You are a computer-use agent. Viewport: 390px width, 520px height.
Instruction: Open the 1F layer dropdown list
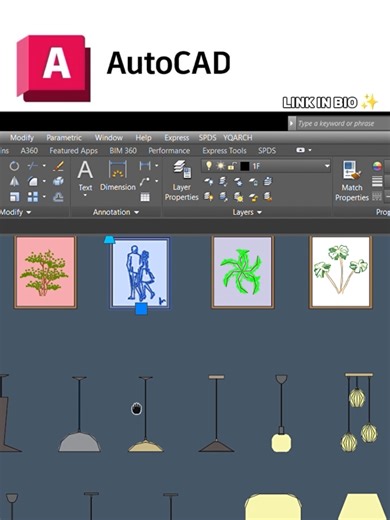[327, 166]
